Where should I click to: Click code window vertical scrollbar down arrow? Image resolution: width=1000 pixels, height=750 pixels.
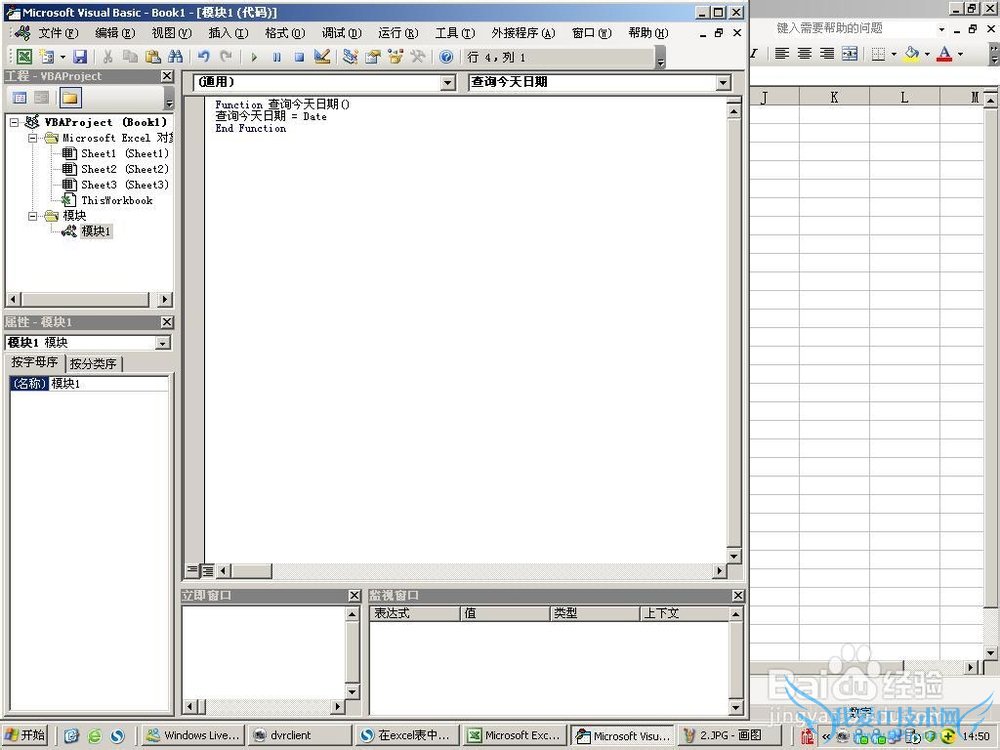pos(734,556)
